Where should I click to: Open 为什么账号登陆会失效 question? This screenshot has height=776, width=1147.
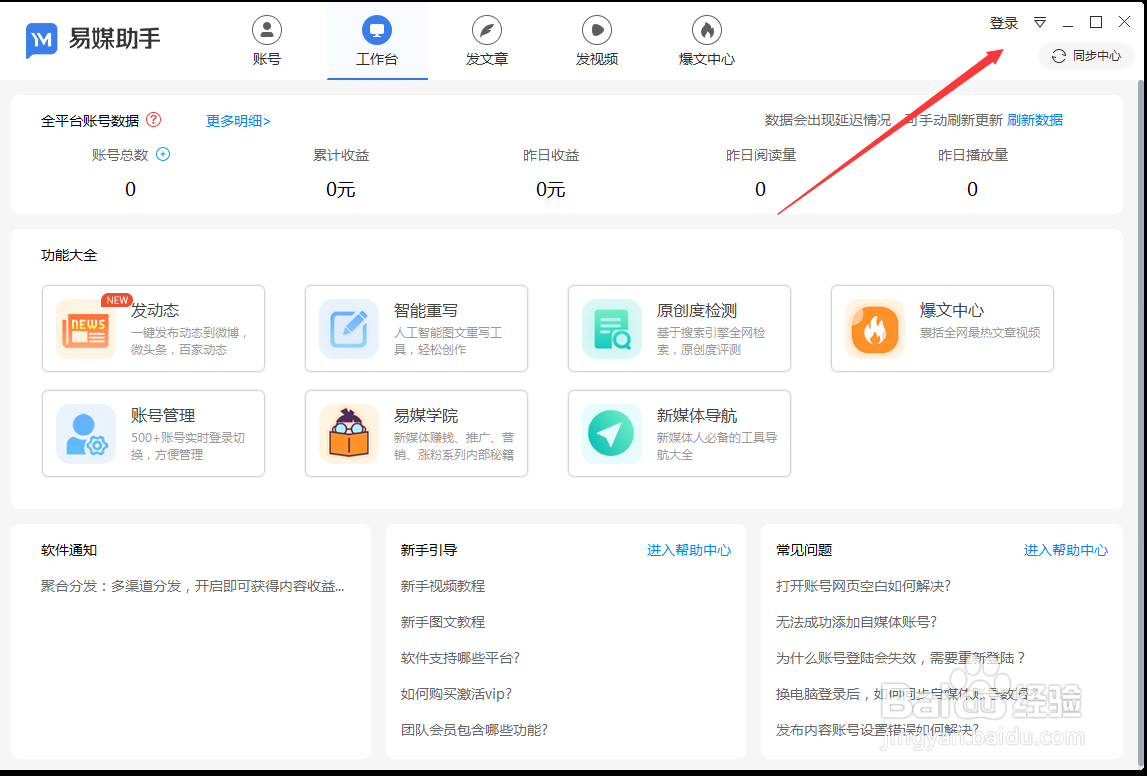click(901, 658)
